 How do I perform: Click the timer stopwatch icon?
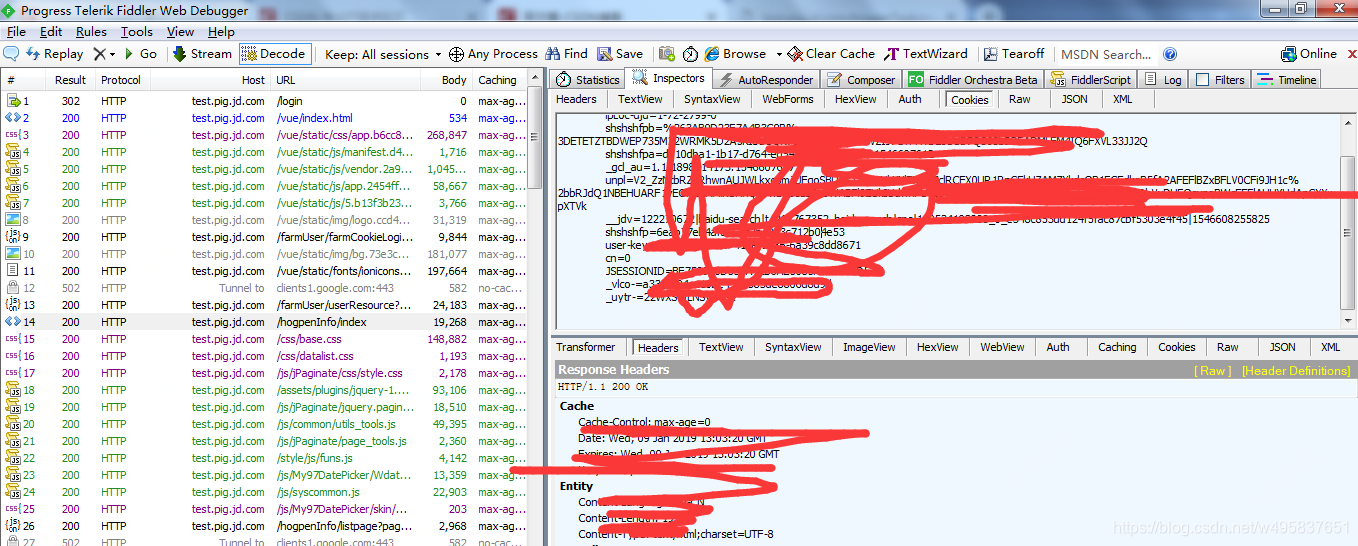[690, 54]
